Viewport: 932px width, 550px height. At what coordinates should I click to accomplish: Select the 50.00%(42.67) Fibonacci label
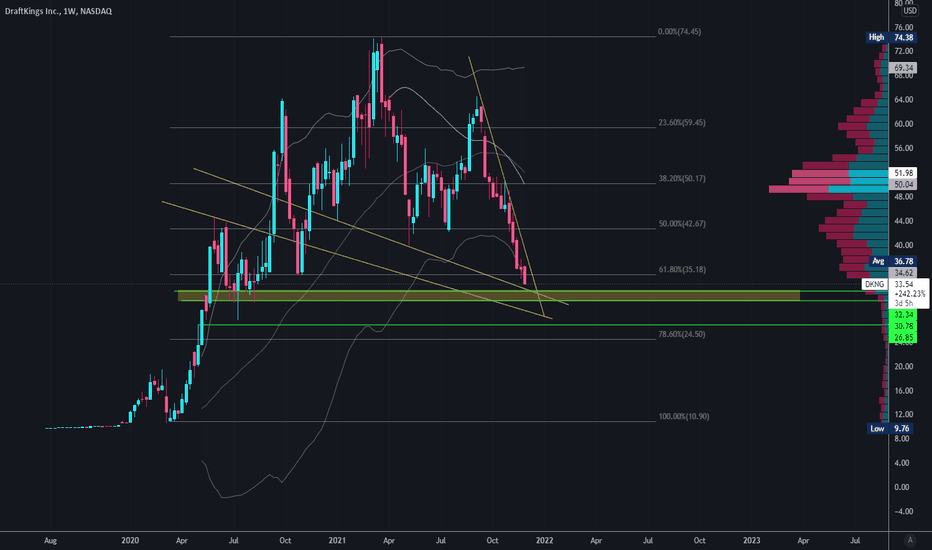pos(682,224)
